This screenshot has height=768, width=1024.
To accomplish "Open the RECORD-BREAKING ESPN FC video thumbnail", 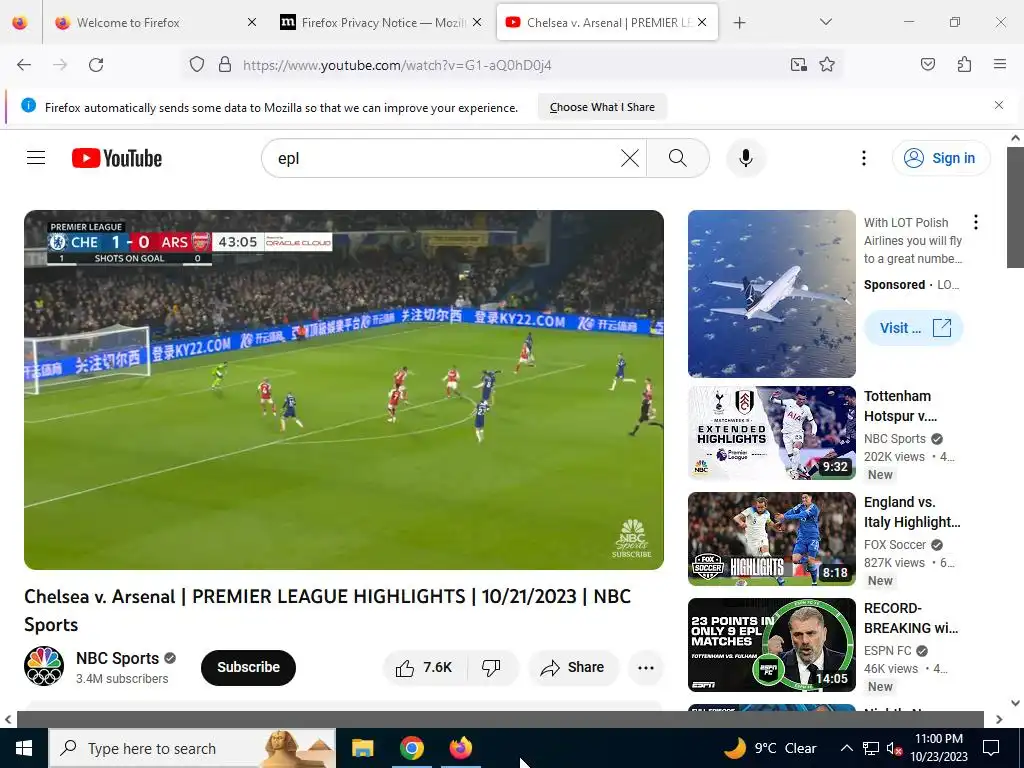I will tap(772, 645).
